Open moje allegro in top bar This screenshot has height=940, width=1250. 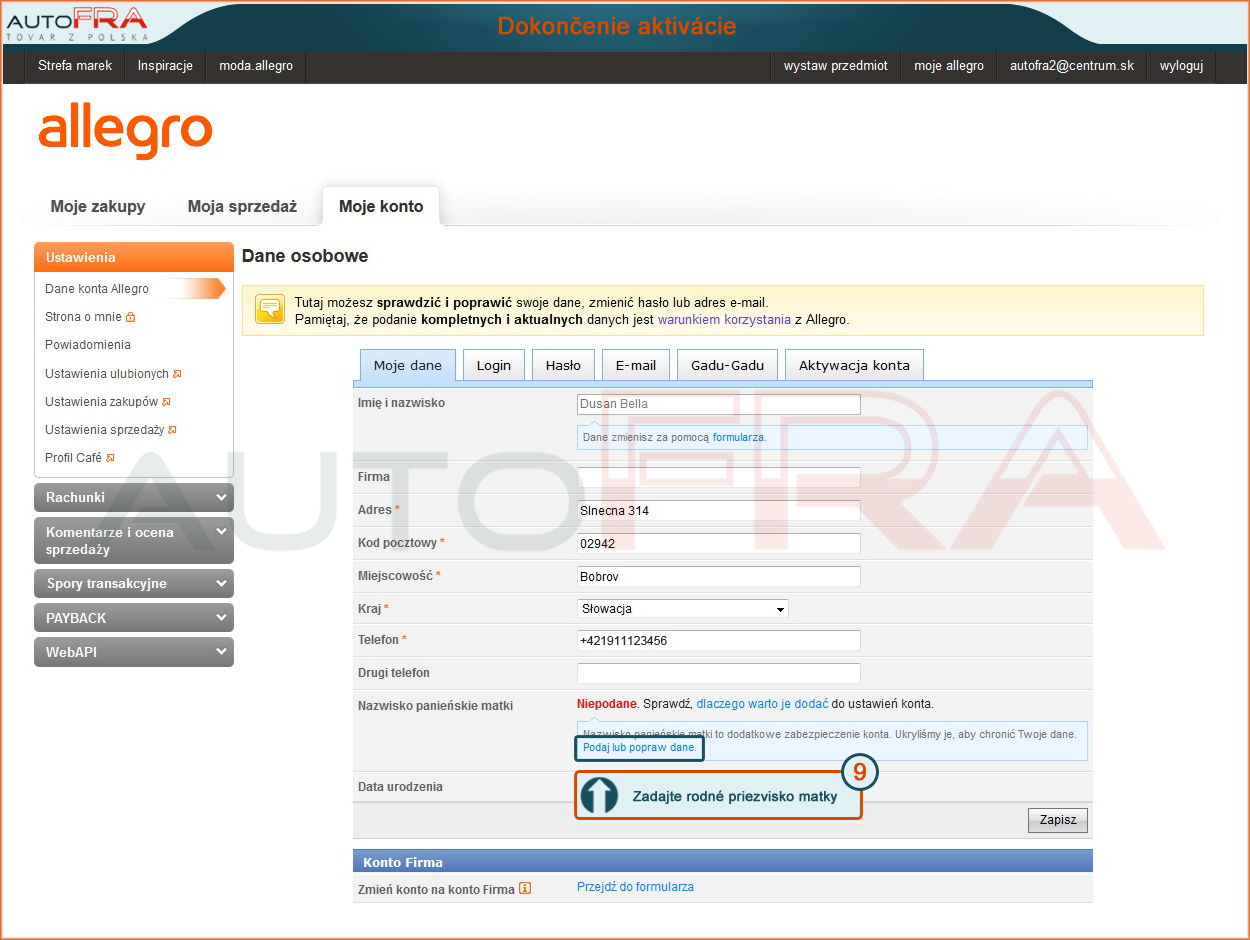point(949,66)
